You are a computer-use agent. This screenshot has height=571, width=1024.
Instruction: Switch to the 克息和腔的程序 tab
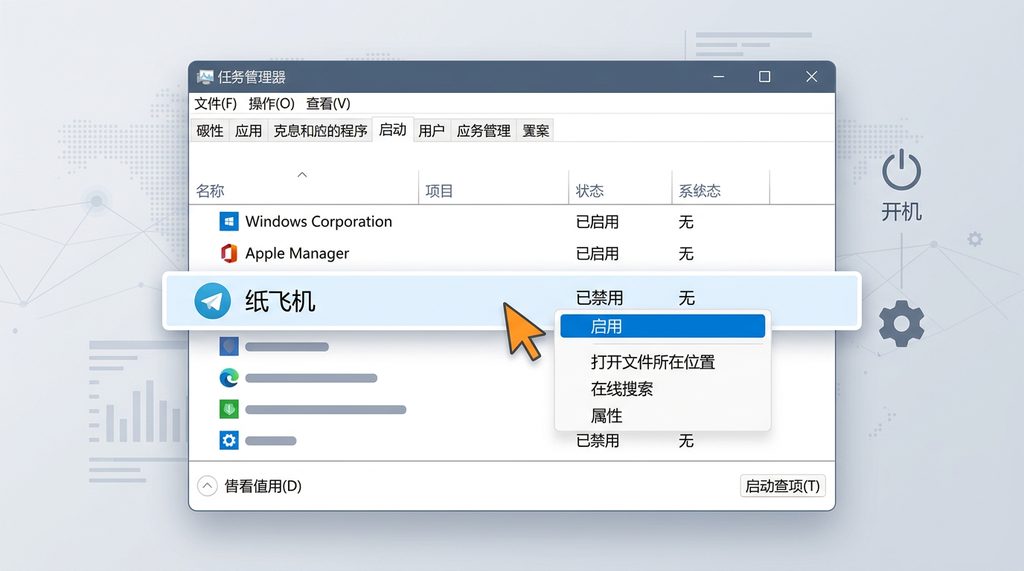point(320,131)
